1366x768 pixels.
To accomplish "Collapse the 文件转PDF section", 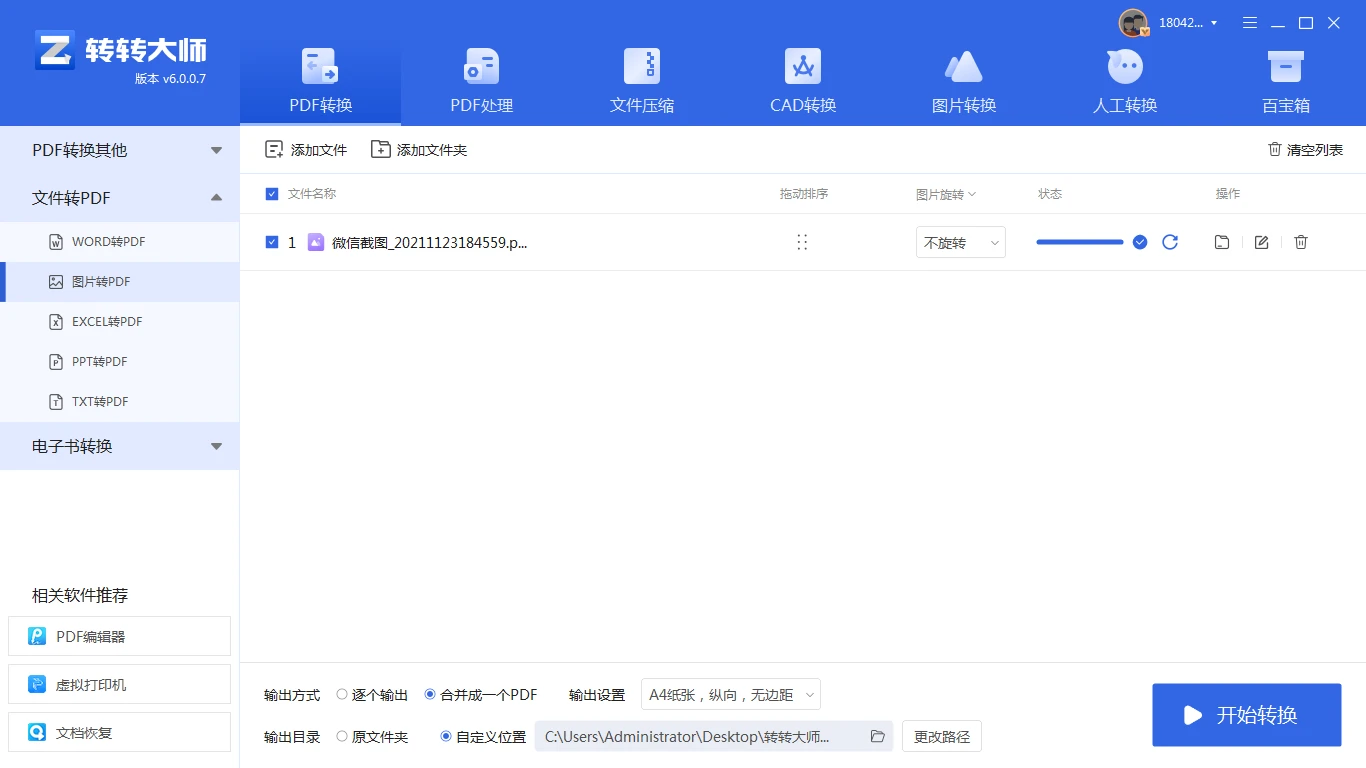I will coord(216,197).
